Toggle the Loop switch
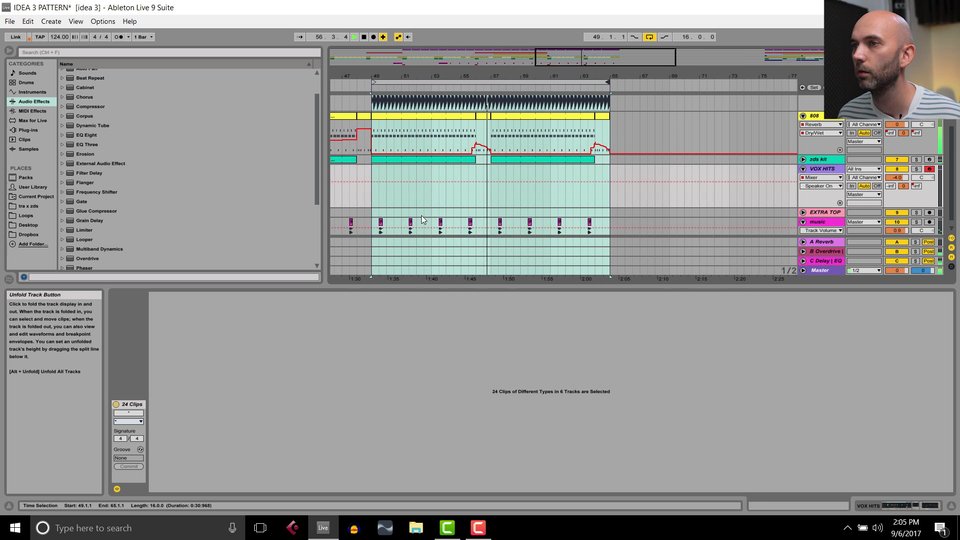 point(650,37)
